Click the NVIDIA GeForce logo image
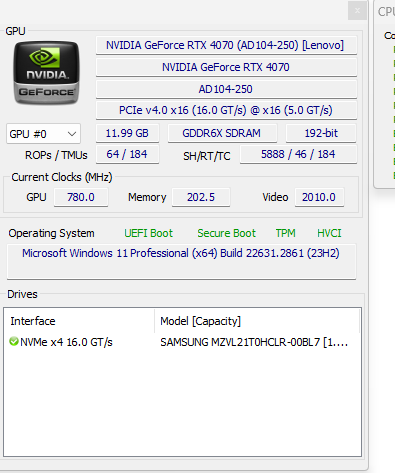395x473 pixels. click(46, 73)
